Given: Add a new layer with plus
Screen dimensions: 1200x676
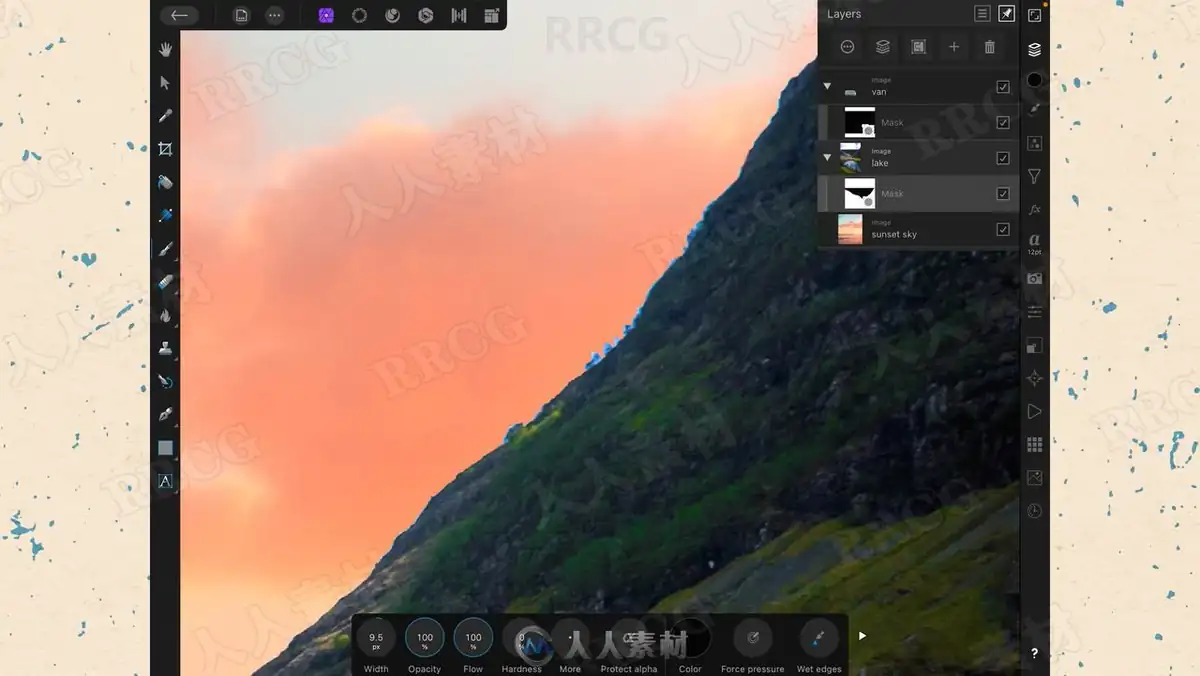Looking at the screenshot, I should (x=954, y=47).
